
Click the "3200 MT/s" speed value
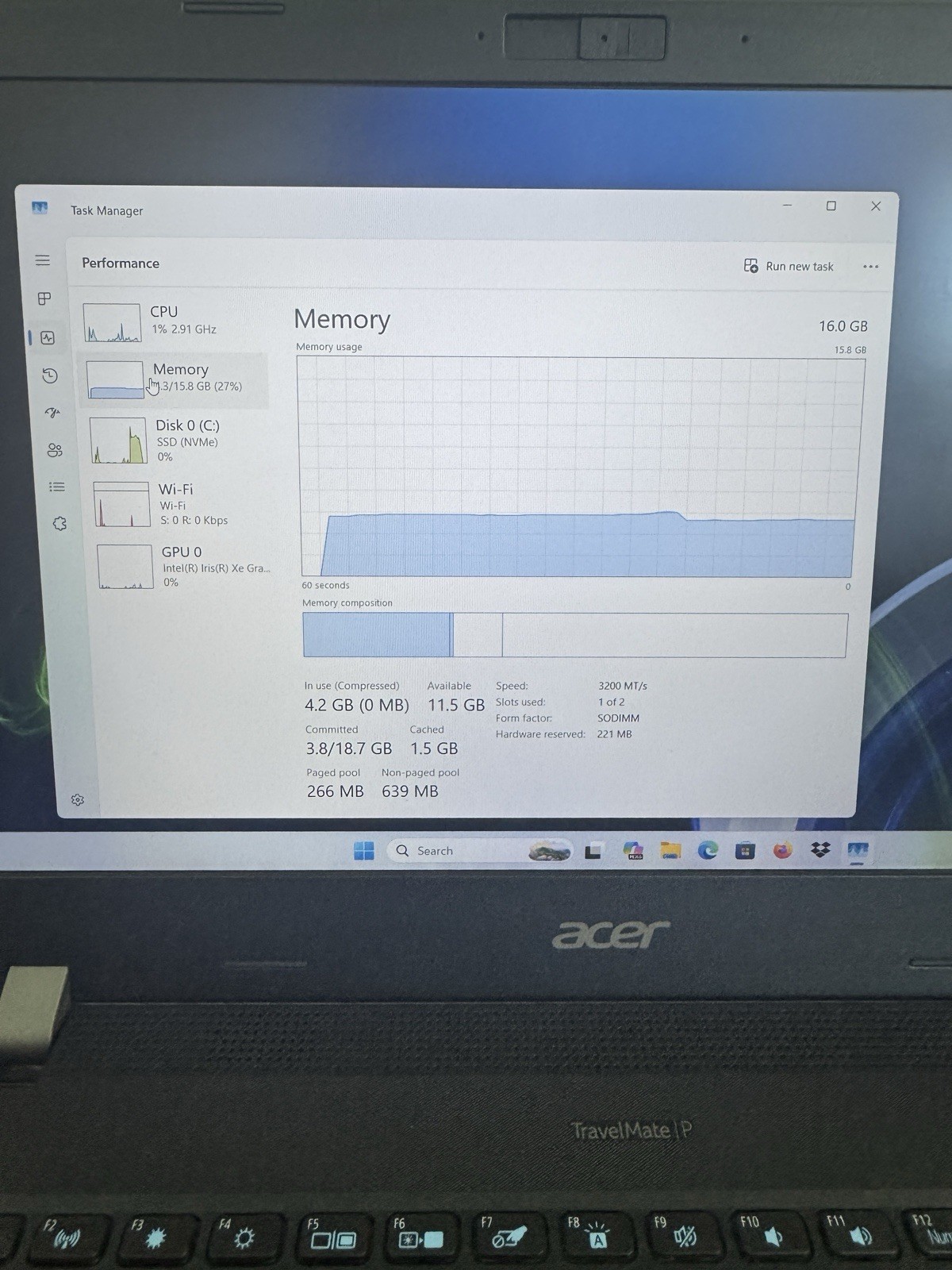623,686
